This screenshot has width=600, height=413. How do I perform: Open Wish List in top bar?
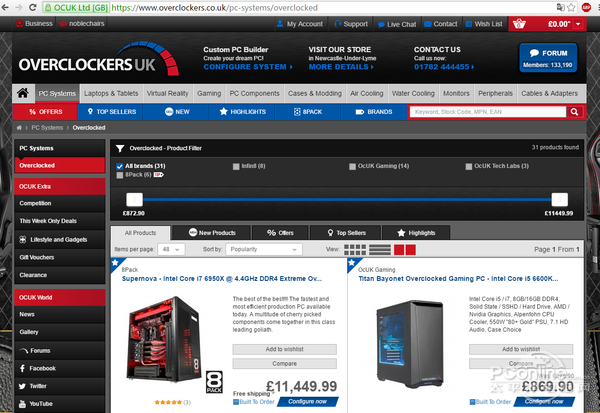[484, 24]
